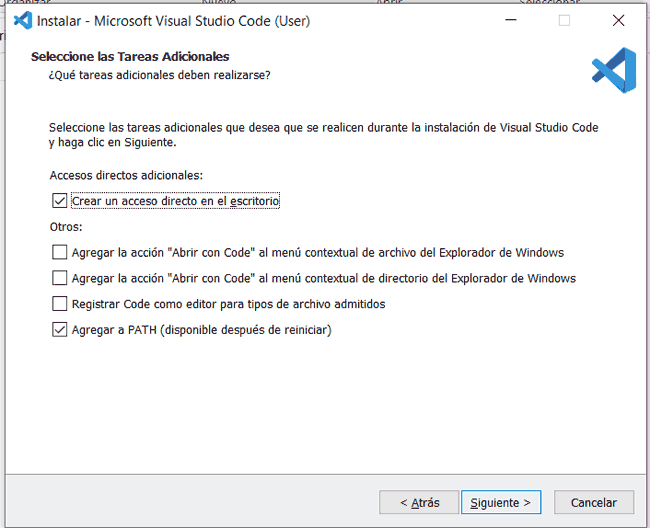This screenshot has width=650, height=528.
Task: Click "Siguiente >" to continue installation
Action: pos(502,502)
